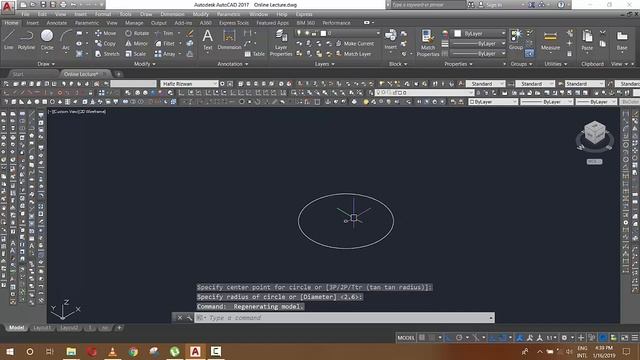Click the Move tool in the Modify panel
Screen dimensions: 640x360
(105, 33)
